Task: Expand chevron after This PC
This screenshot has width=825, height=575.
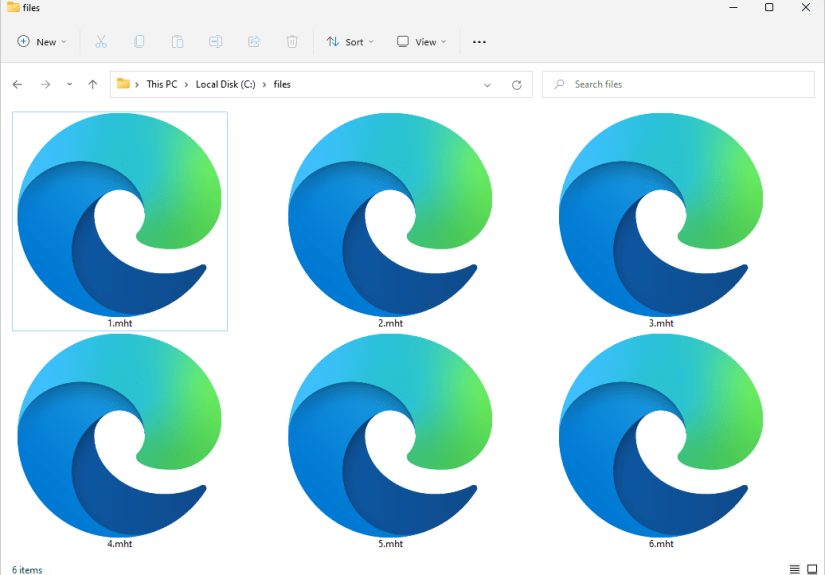Action: (186, 84)
